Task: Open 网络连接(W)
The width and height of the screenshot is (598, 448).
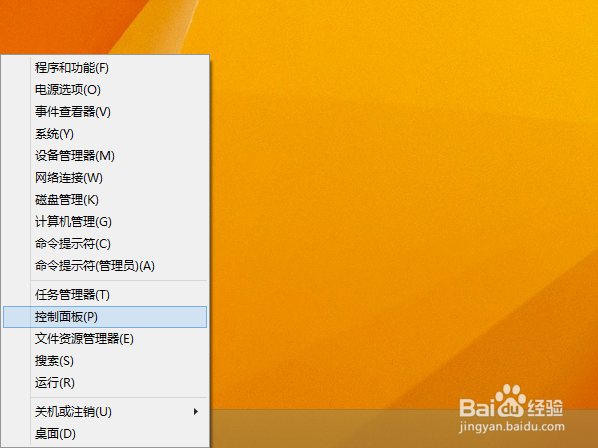Action: tap(105, 178)
